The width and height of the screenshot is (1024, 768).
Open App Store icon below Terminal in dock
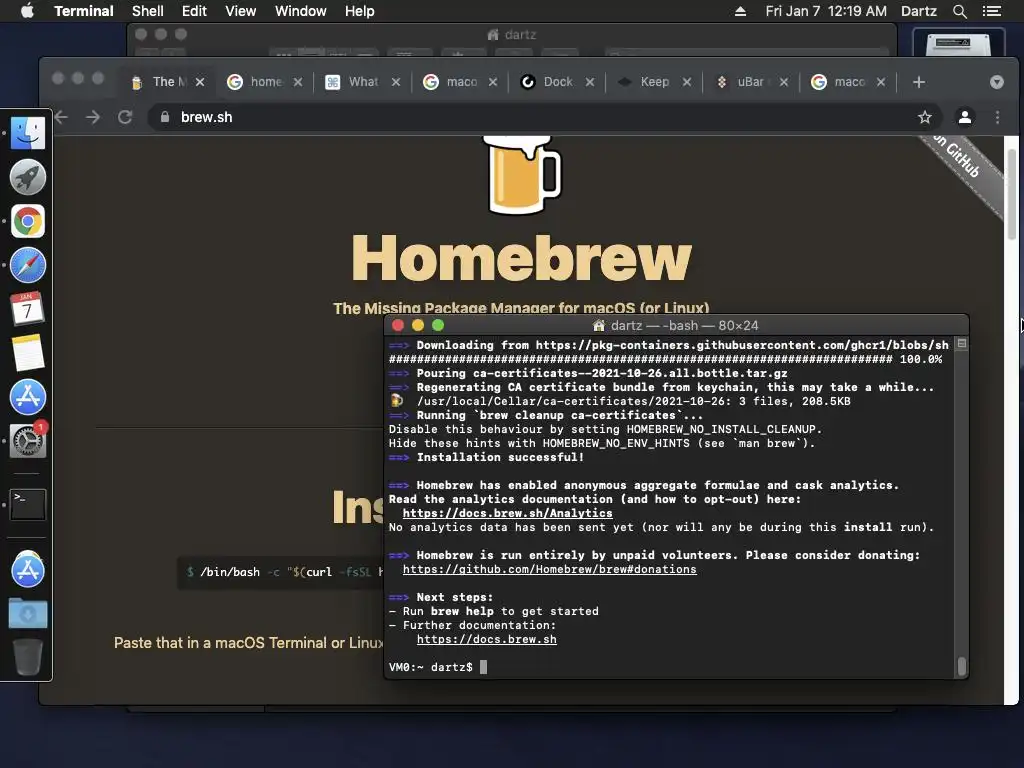click(x=27, y=569)
